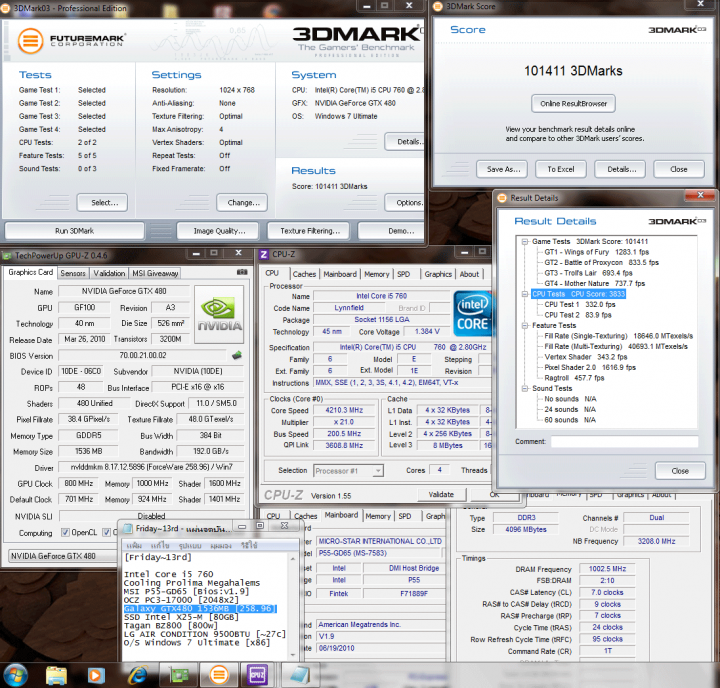Click the Image Quality... button

click(219, 231)
